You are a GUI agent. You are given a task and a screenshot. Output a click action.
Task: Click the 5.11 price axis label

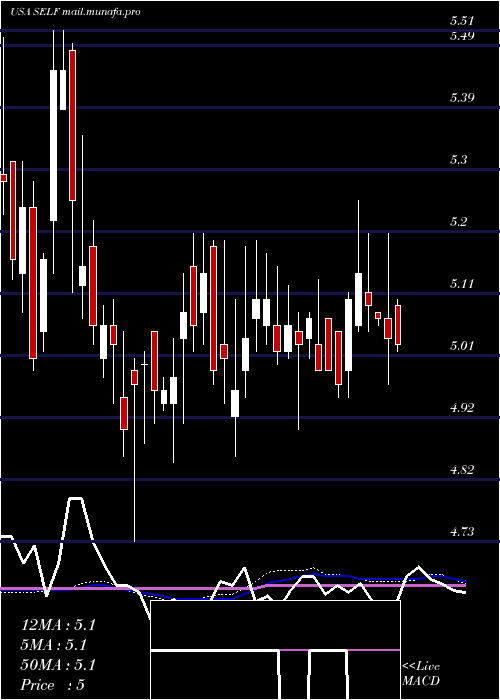[462, 283]
